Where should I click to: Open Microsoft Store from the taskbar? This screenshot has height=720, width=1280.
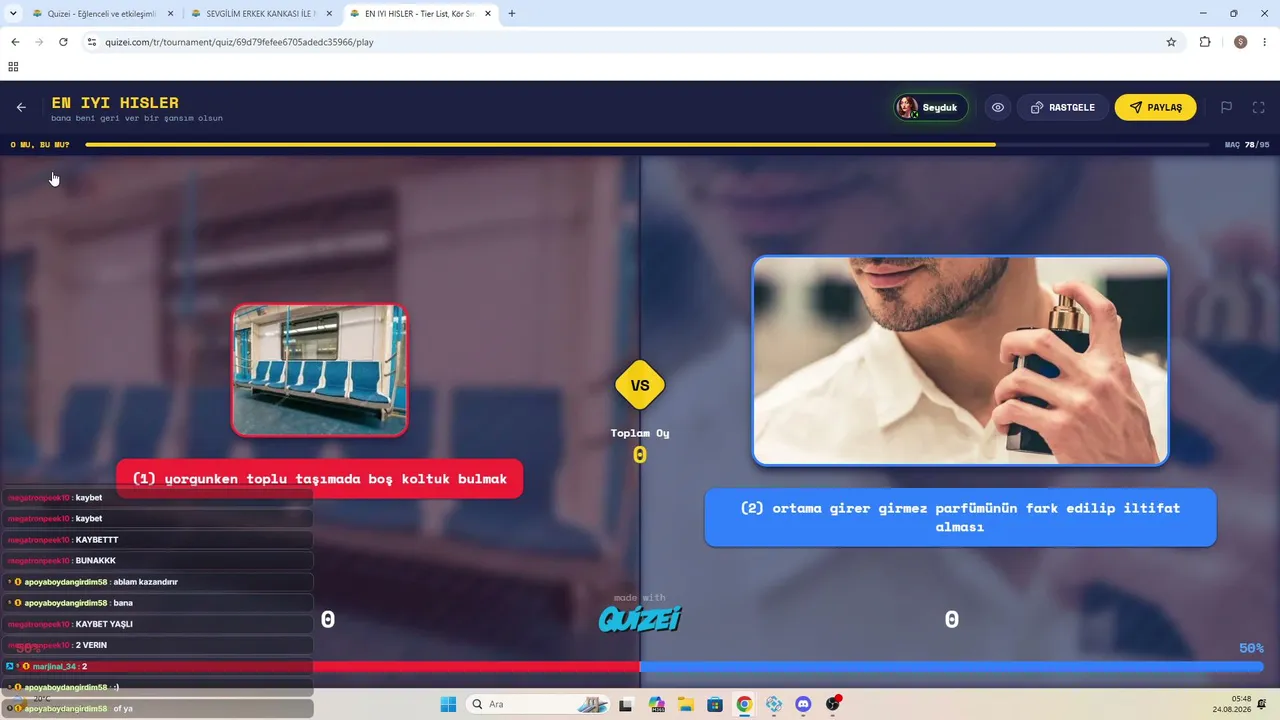pyautogui.click(x=715, y=704)
